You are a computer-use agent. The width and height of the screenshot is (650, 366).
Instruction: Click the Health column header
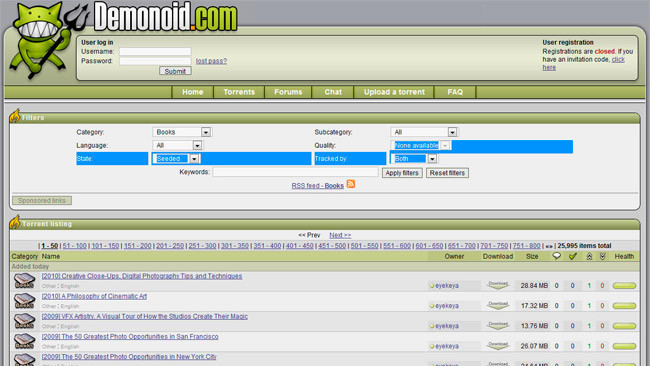[624, 257]
